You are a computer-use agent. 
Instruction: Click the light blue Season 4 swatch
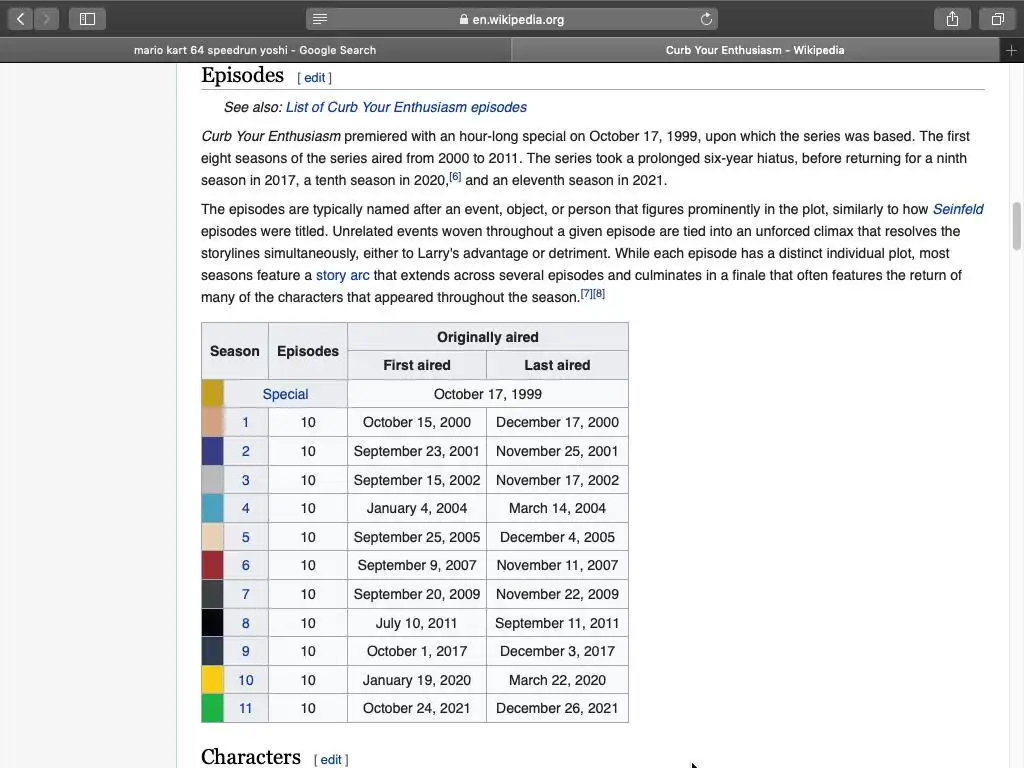tap(212, 508)
